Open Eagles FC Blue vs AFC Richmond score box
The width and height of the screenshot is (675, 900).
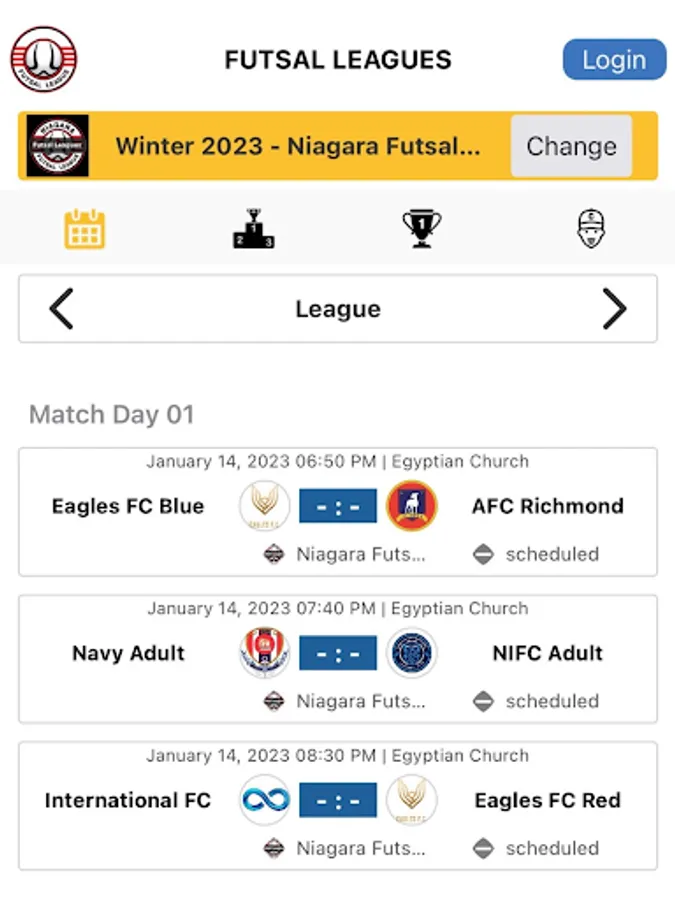click(x=338, y=506)
